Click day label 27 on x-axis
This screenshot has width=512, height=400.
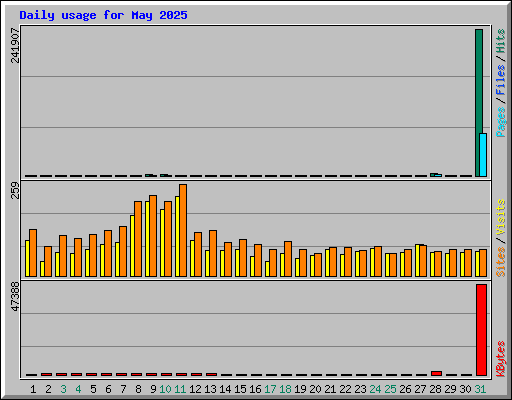click(420, 389)
